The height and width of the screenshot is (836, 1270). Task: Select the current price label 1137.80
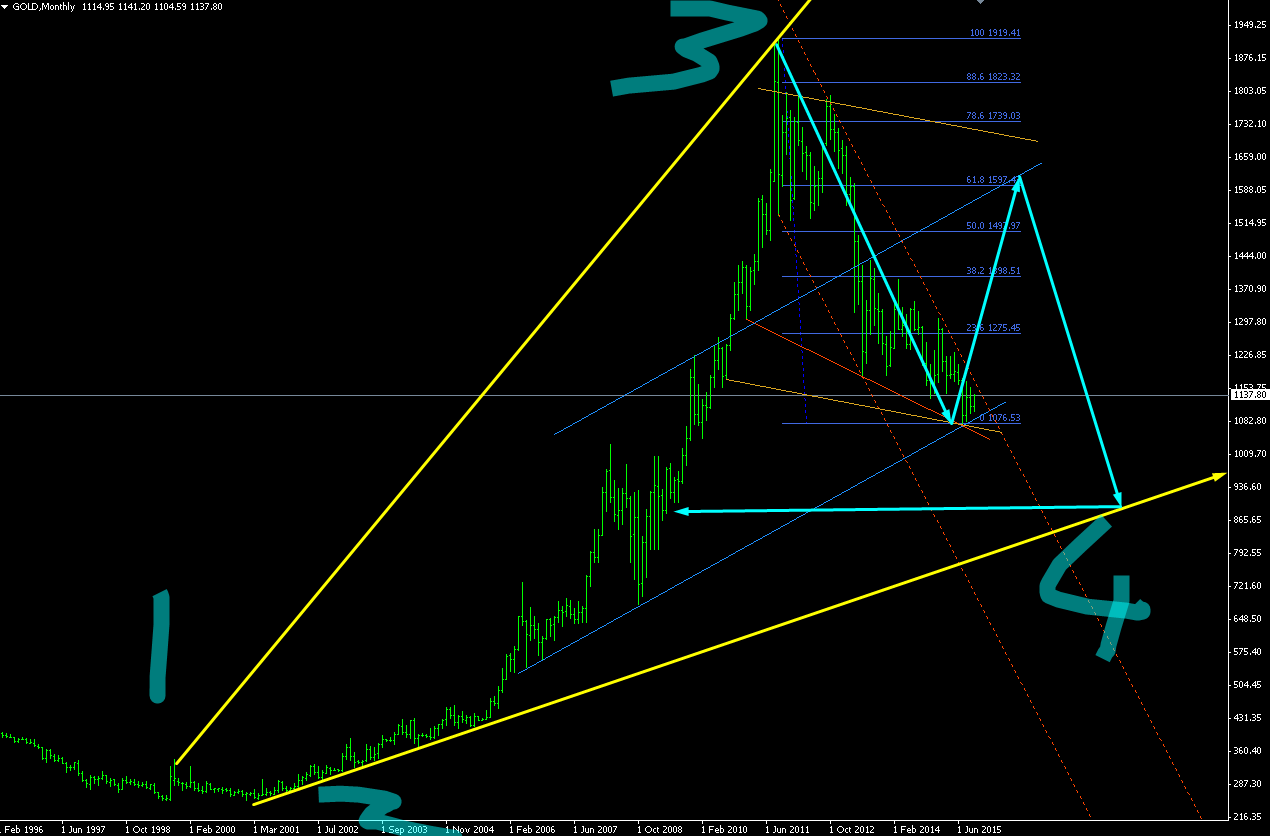pyautogui.click(x=1251, y=395)
